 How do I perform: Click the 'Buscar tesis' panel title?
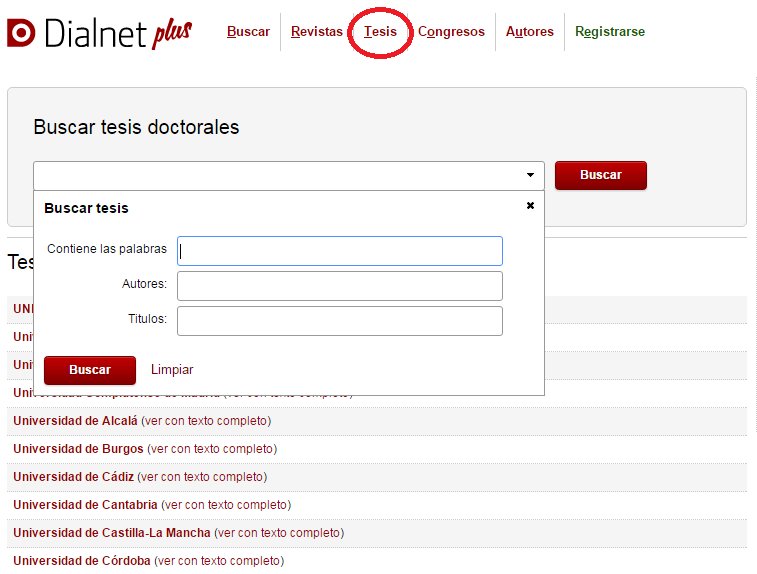(x=86, y=208)
